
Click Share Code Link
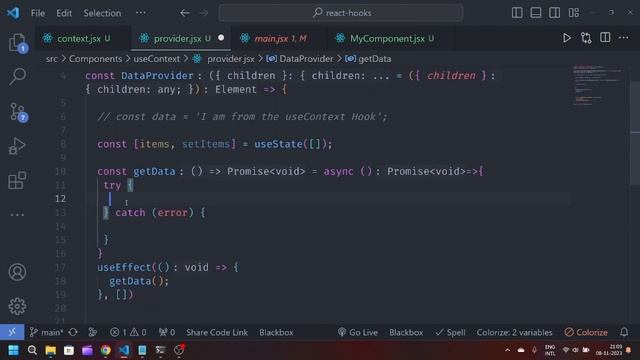pyautogui.click(x=217, y=332)
